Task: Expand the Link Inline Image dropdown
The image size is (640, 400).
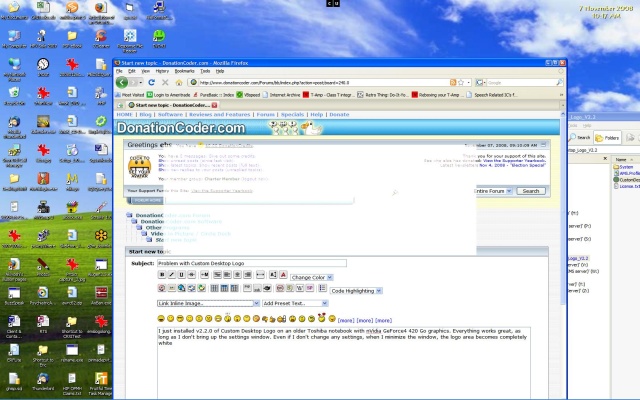Action: pyautogui.click(x=207, y=303)
